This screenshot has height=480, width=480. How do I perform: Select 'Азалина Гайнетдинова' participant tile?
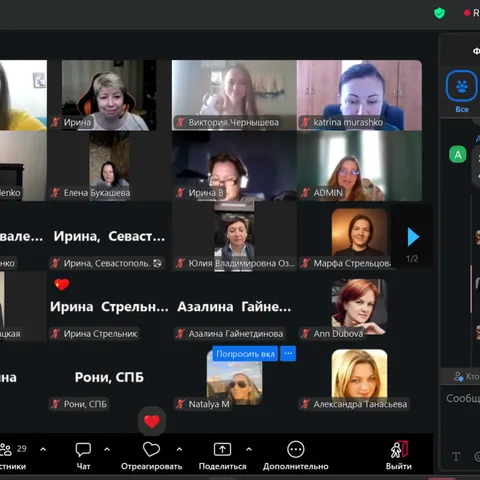tap(234, 307)
